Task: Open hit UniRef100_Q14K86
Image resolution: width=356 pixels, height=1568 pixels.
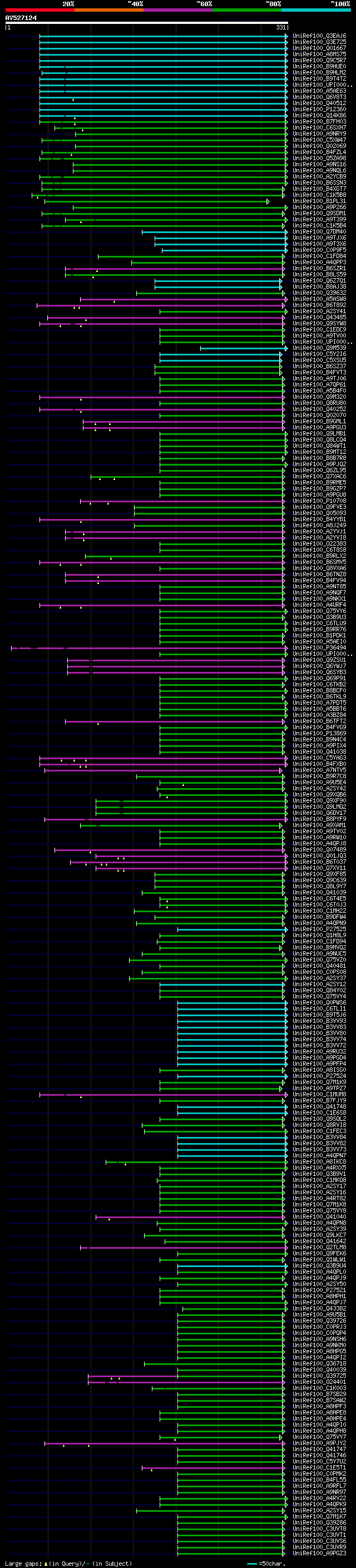Action: coord(319,115)
